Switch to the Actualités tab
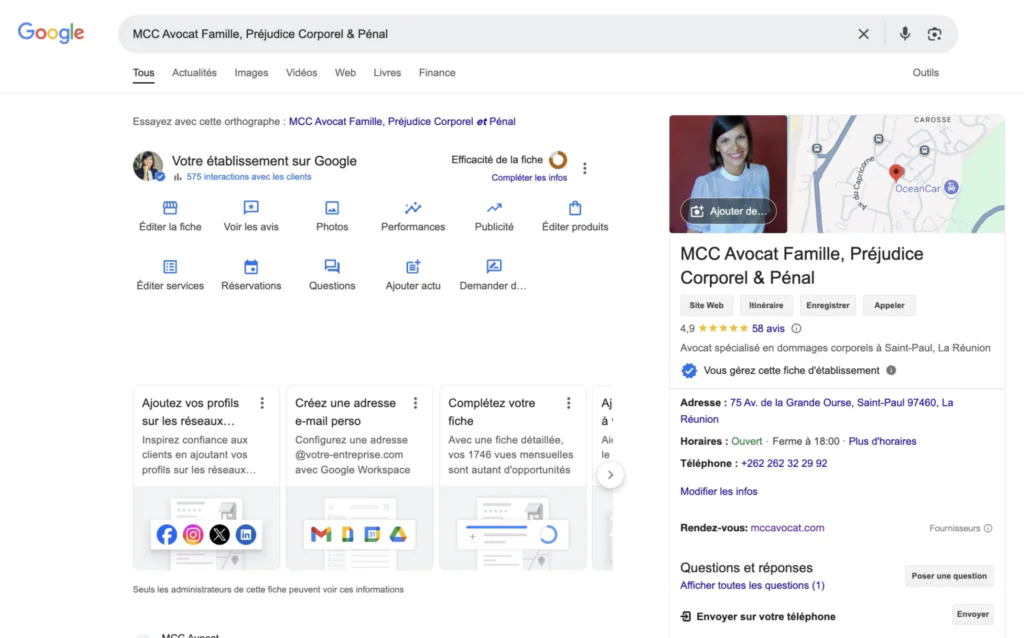The height and width of the screenshot is (638, 1024). pos(194,73)
